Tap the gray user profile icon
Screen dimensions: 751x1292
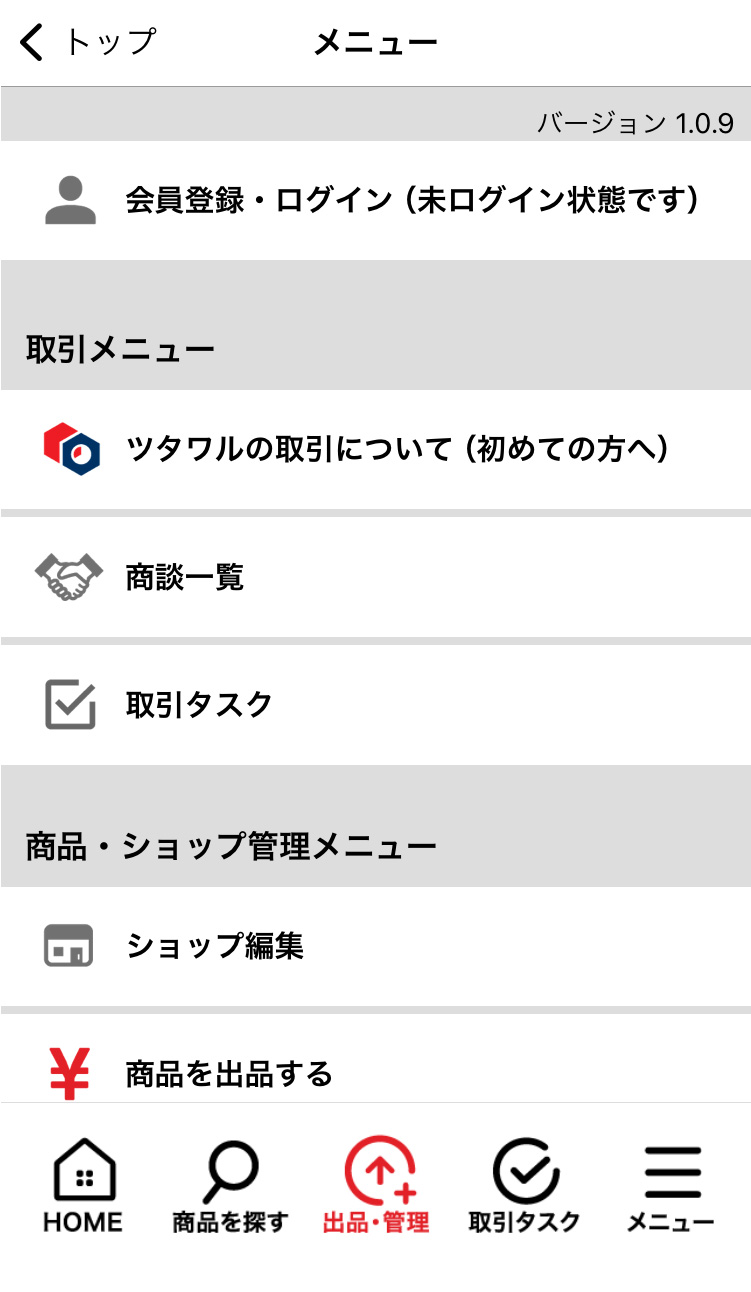tap(70, 200)
